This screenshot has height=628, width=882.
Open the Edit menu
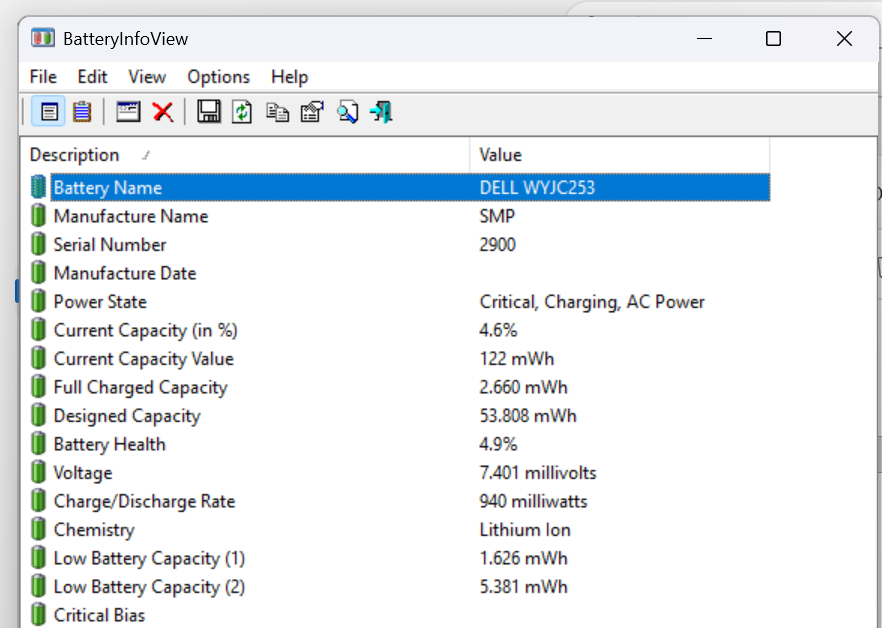[x=92, y=77]
